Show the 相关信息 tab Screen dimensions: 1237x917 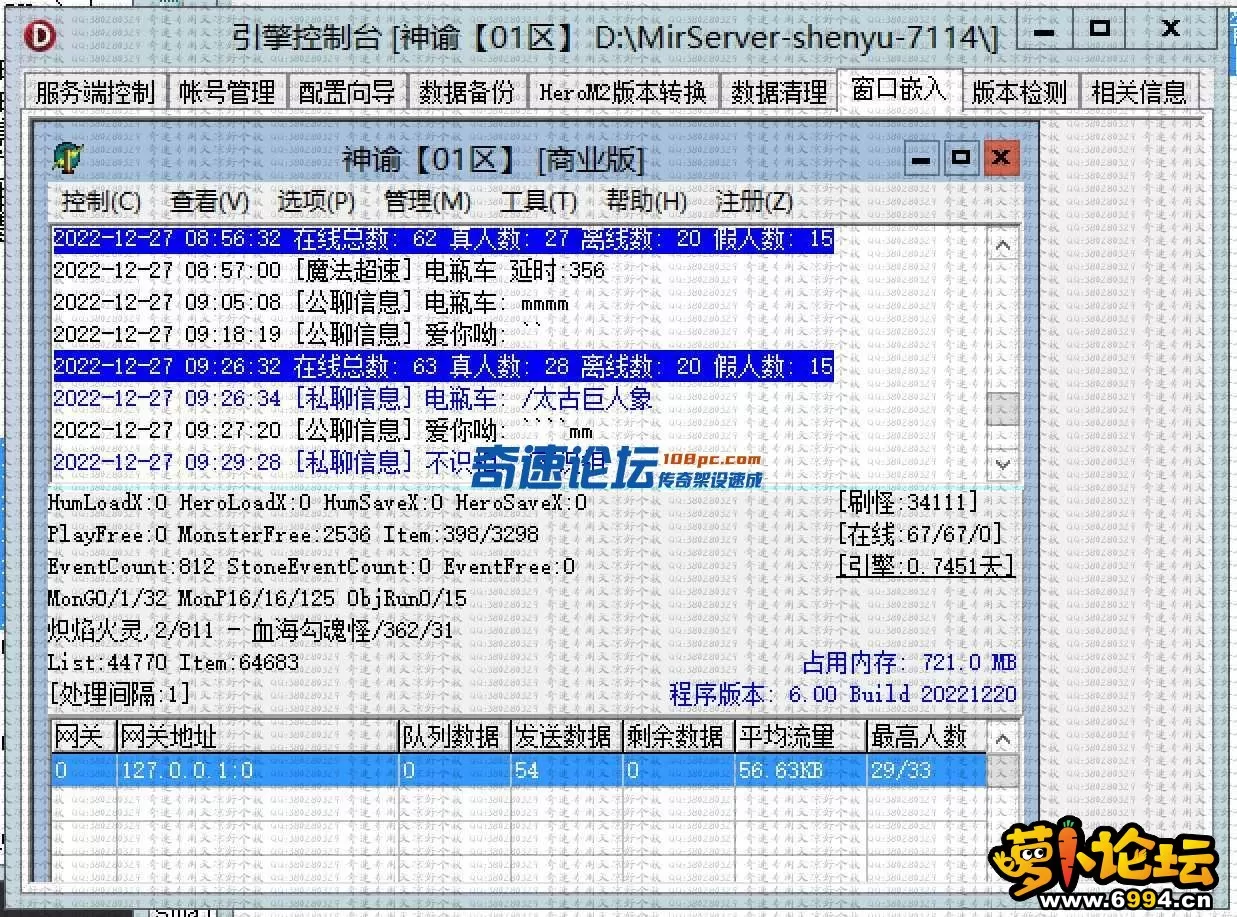(x=1139, y=93)
